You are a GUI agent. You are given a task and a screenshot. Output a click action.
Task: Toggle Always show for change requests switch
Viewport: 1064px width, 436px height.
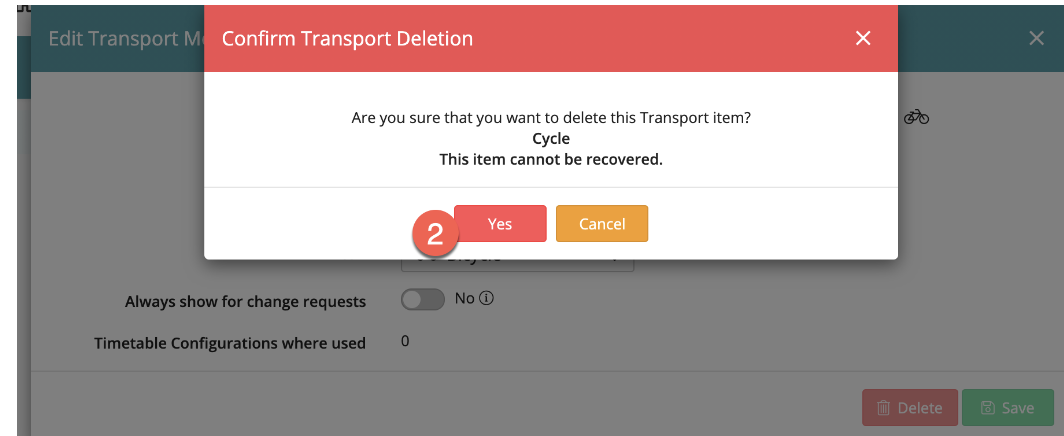click(x=422, y=300)
